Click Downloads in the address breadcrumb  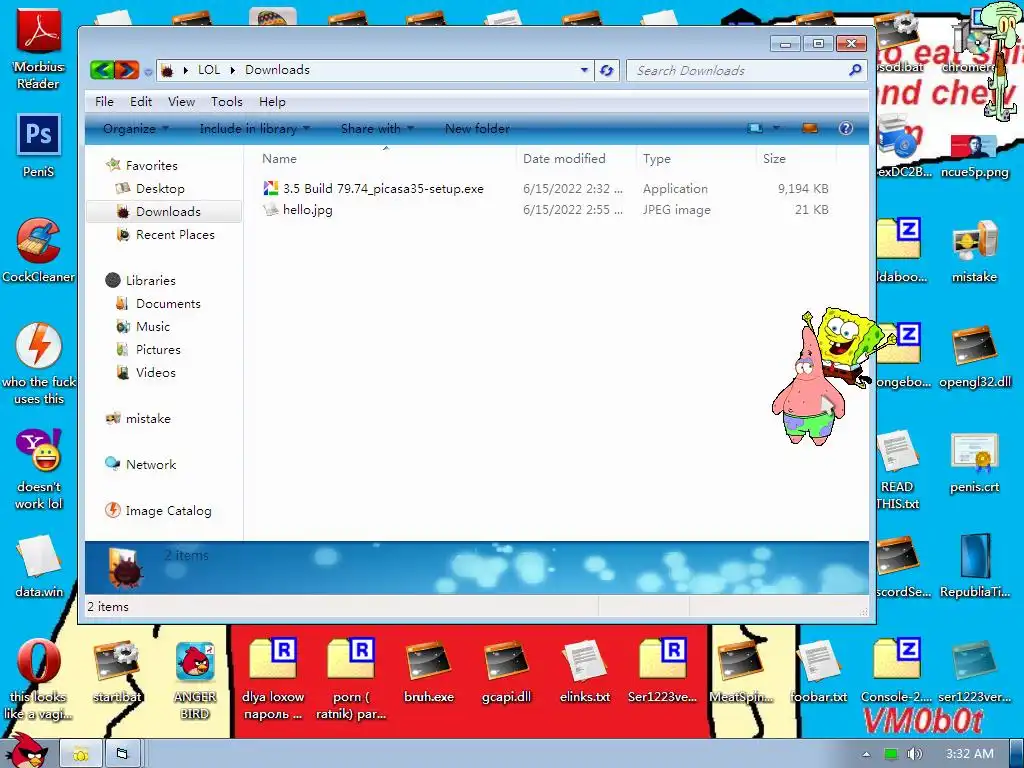pos(277,70)
